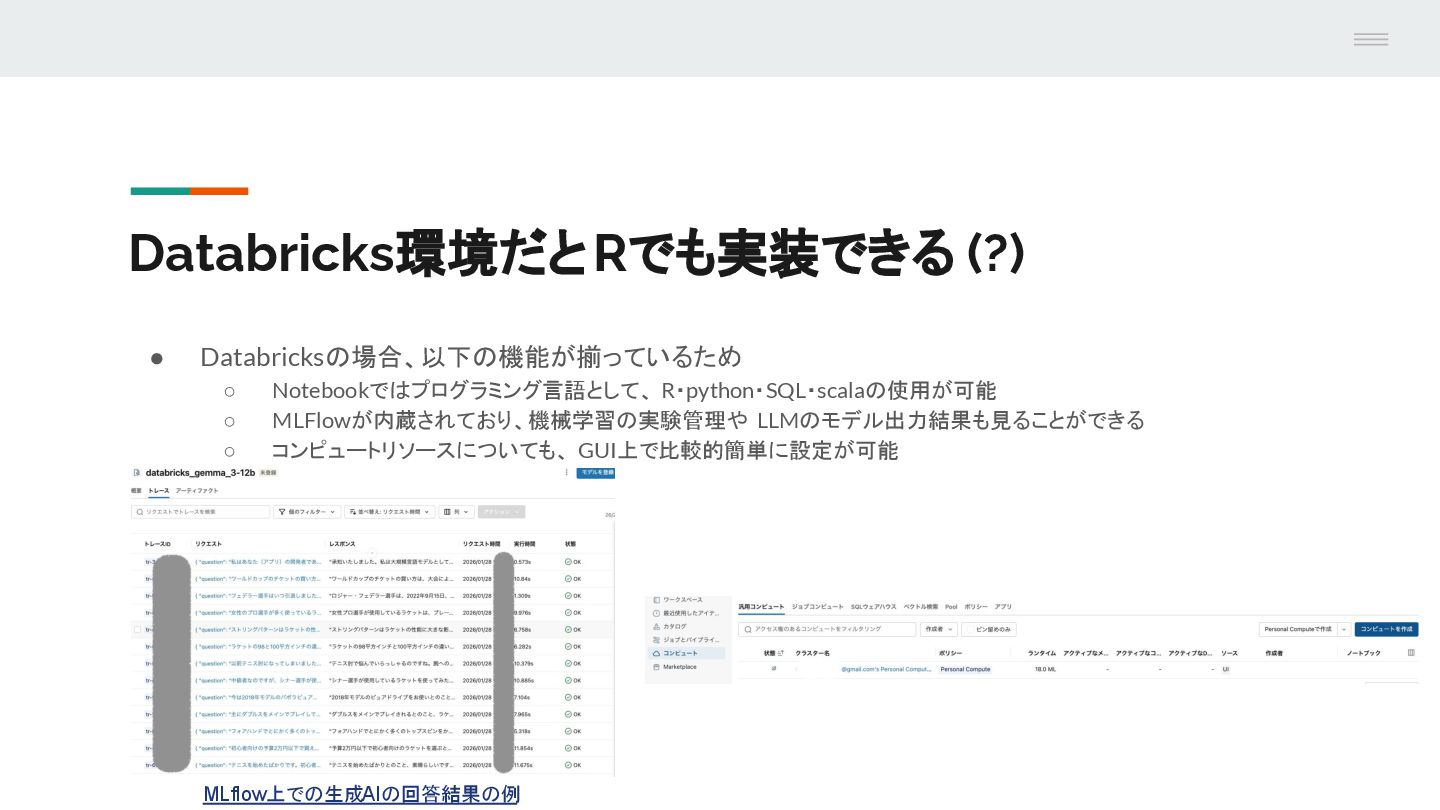1440x810 pixels.
Task: Click the クラスター名 column header
Action: coord(813,653)
